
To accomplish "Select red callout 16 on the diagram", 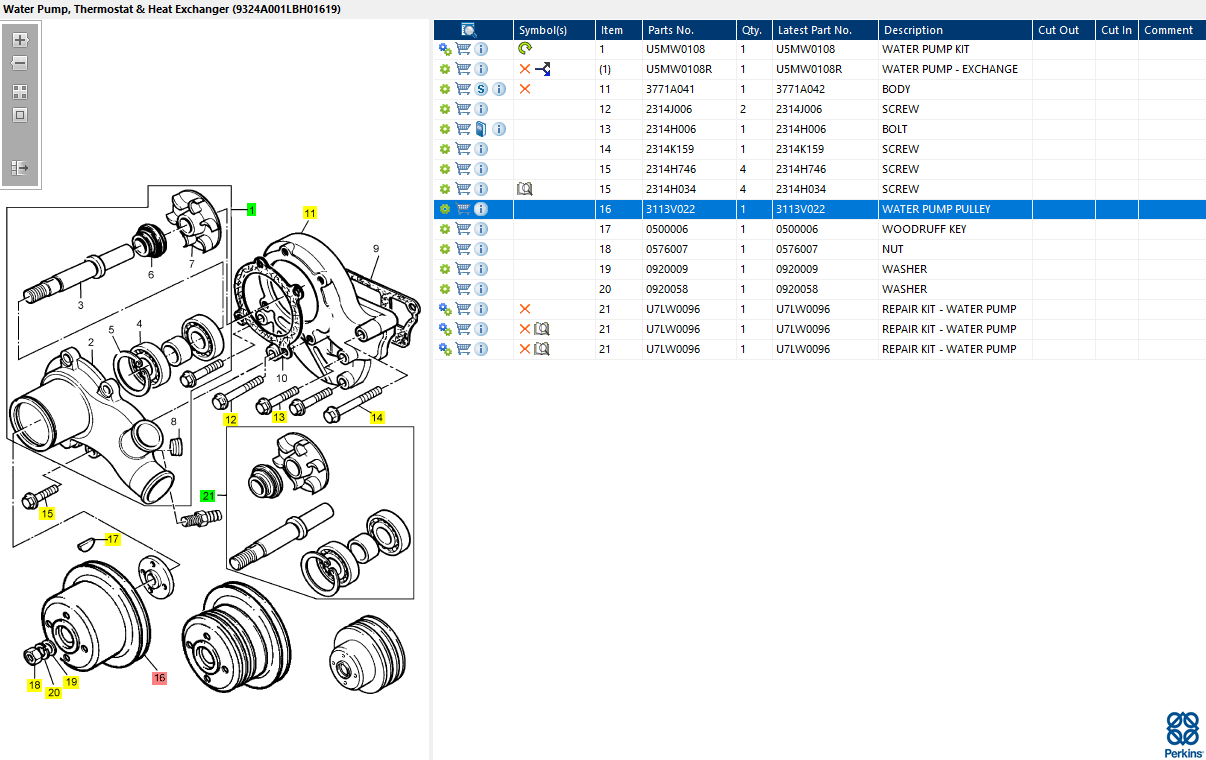I will tap(159, 678).
